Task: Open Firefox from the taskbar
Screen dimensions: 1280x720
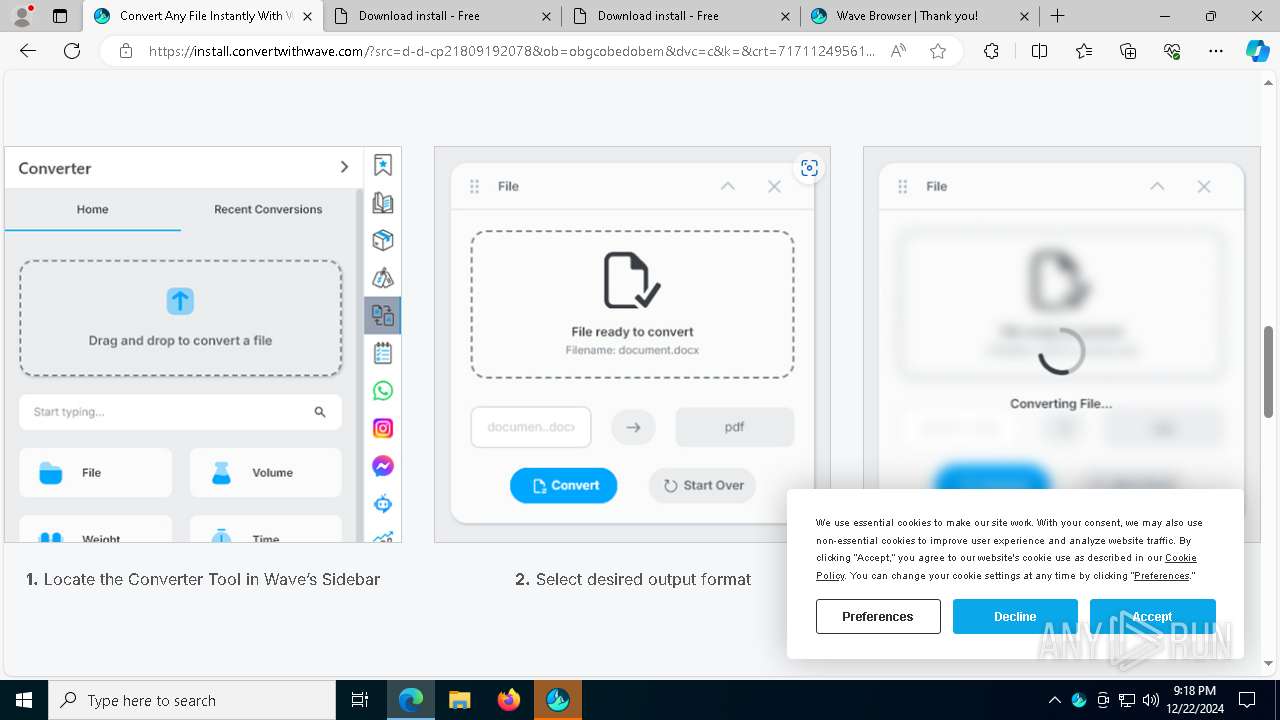Action: point(509,700)
